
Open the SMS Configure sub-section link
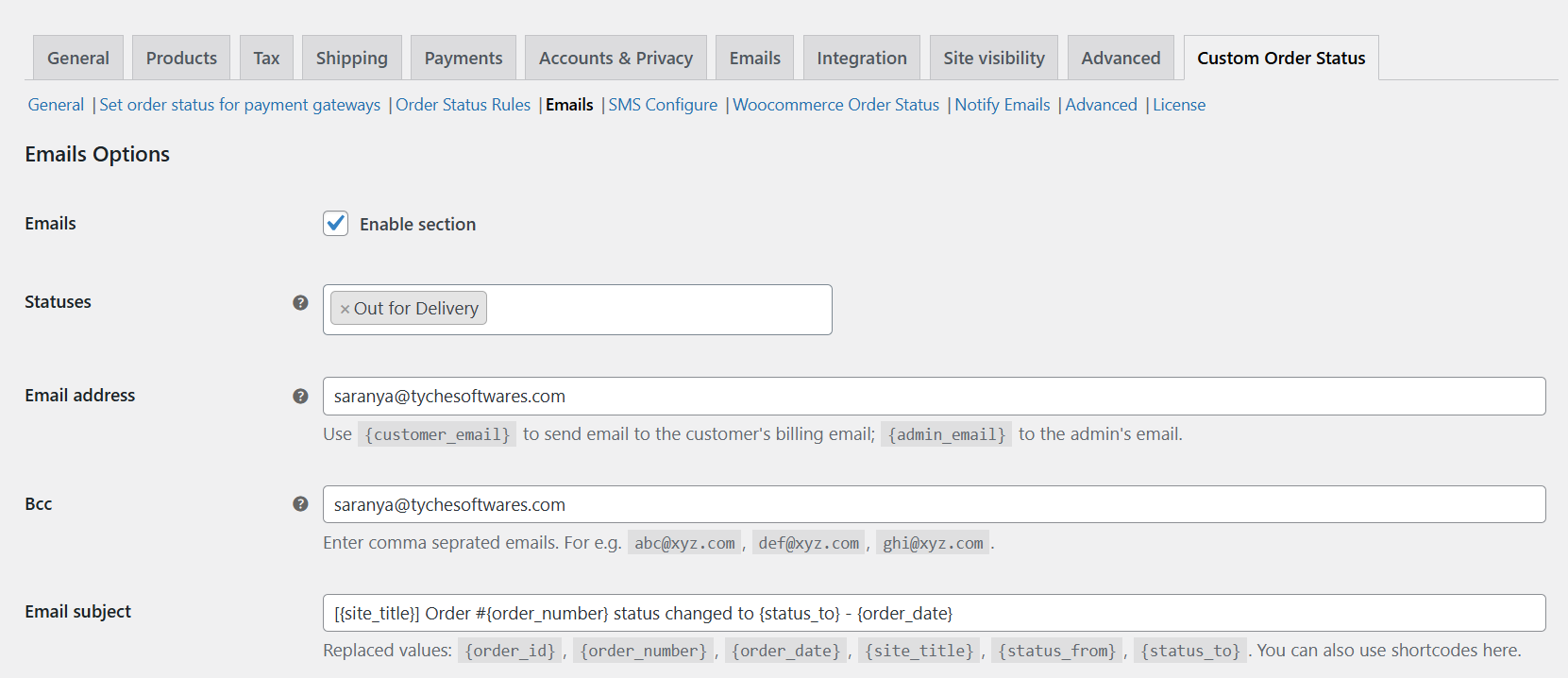pos(662,105)
